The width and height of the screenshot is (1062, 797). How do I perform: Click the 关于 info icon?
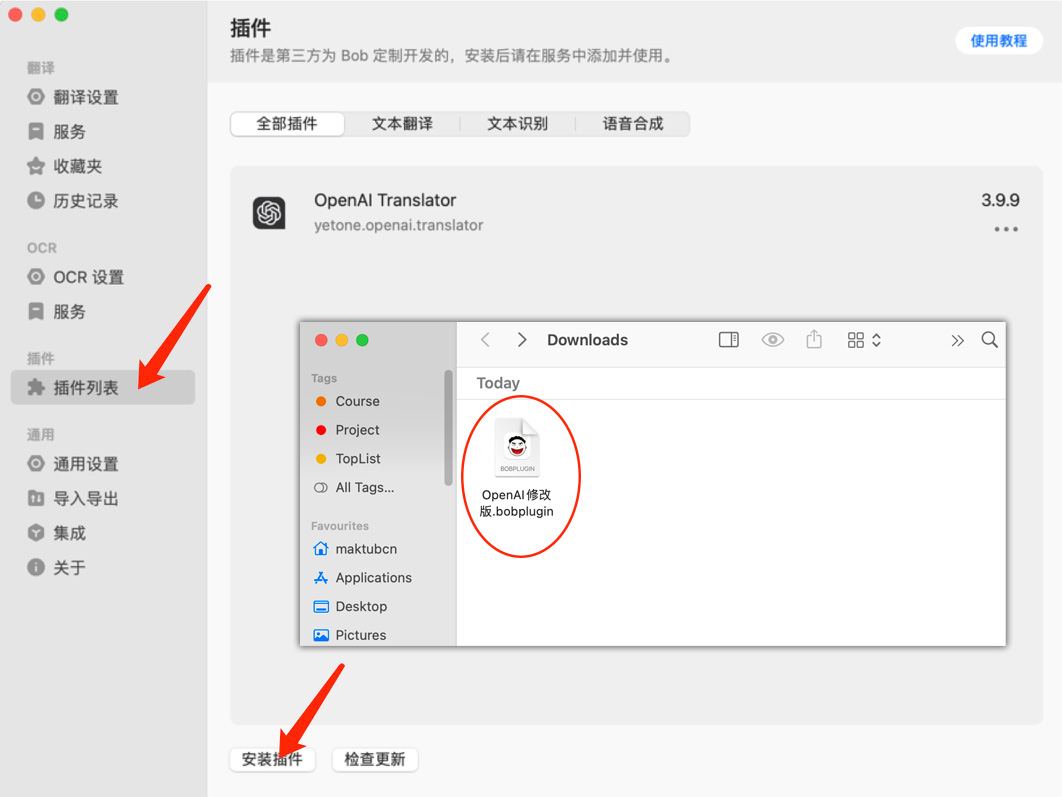pyautogui.click(x=36, y=567)
